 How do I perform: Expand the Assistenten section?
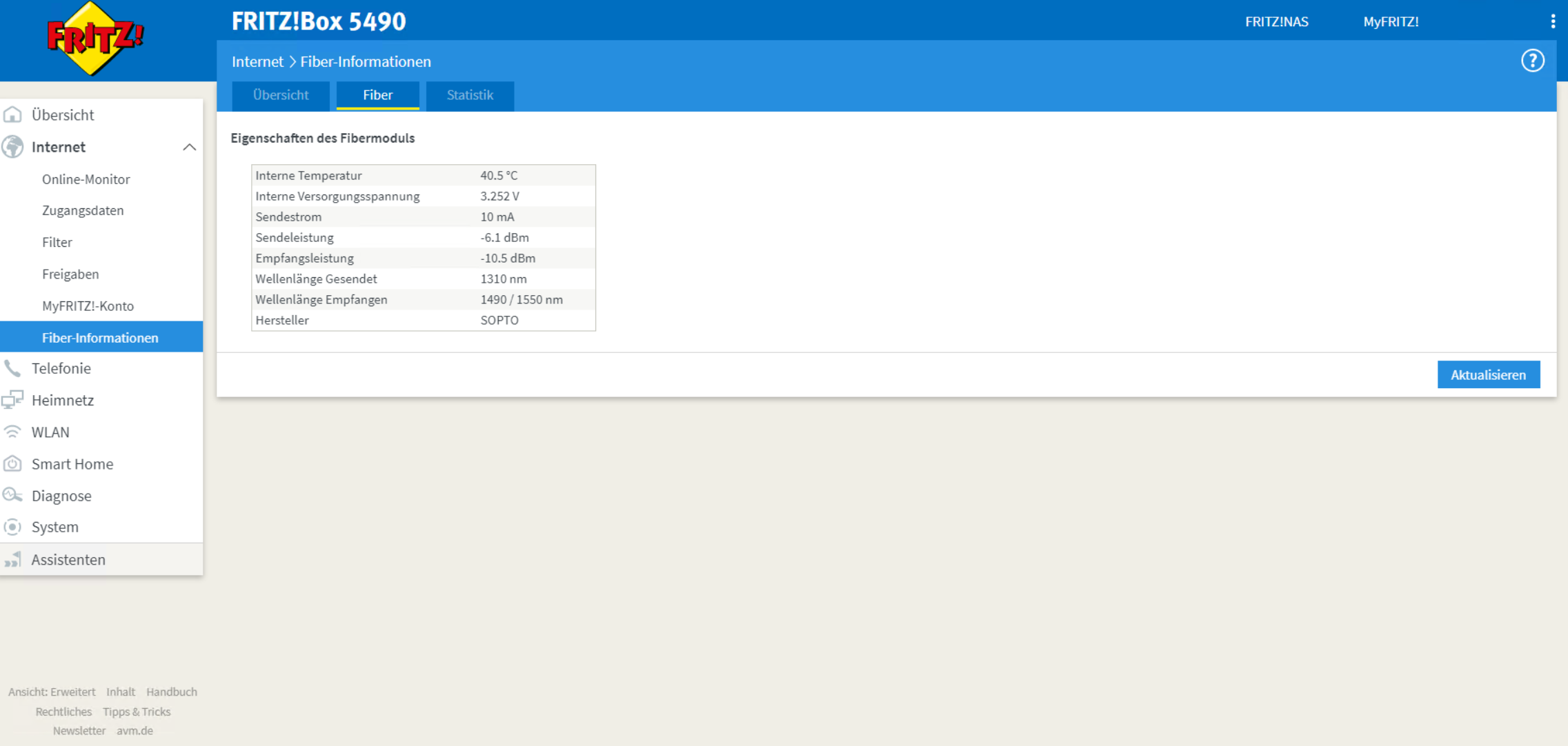[x=68, y=560]
